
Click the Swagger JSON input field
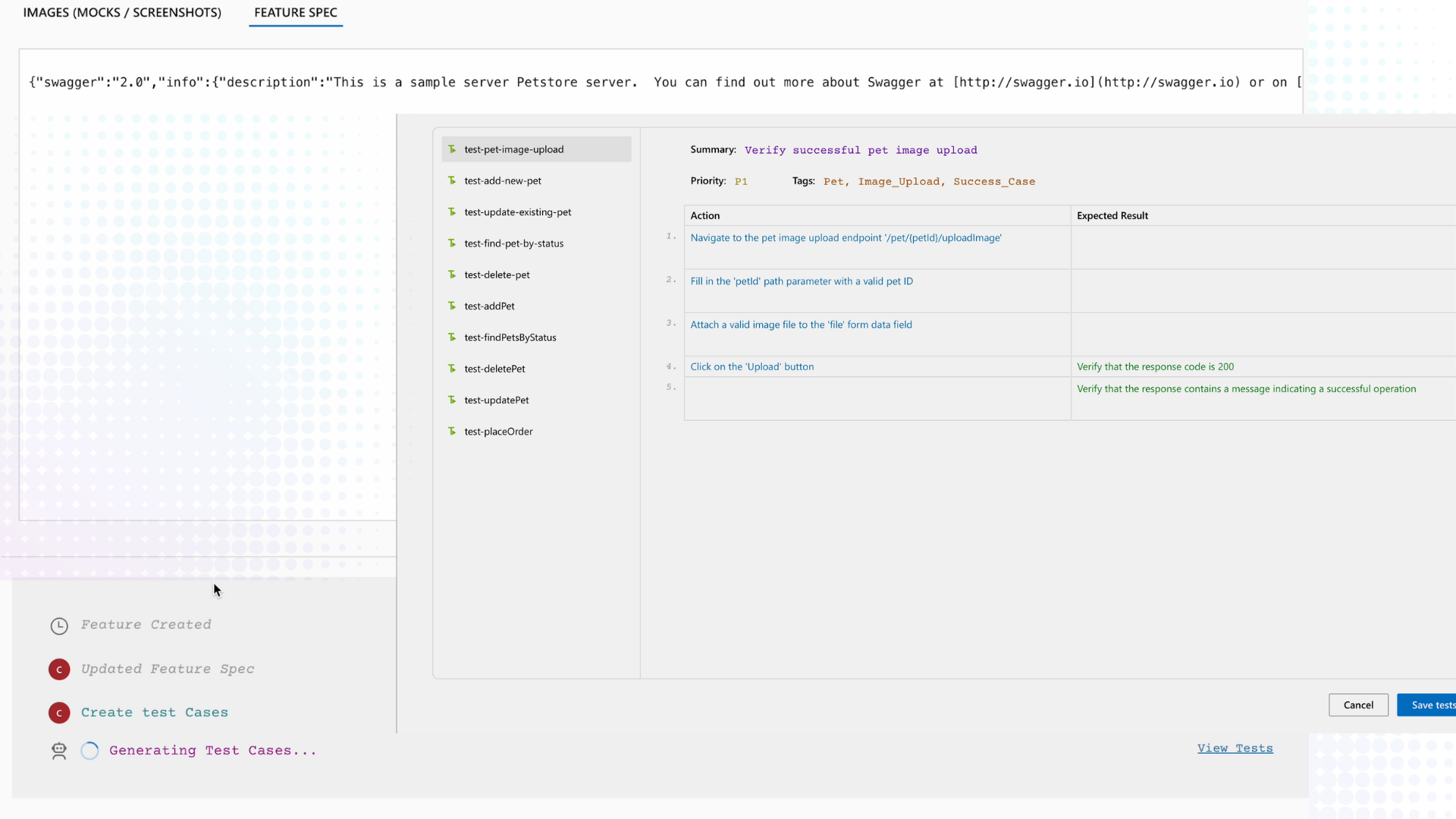point(661,81)
